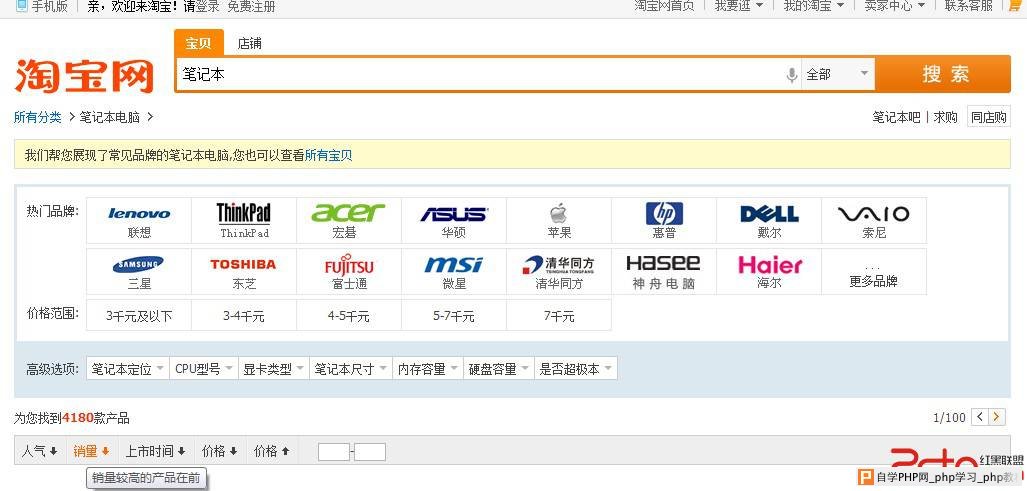The height and width of the screenshot is (491, 1027).
Task: Expand the 显卡类型 dropdown
Action: pyautogui.click(x=273, y=369)
